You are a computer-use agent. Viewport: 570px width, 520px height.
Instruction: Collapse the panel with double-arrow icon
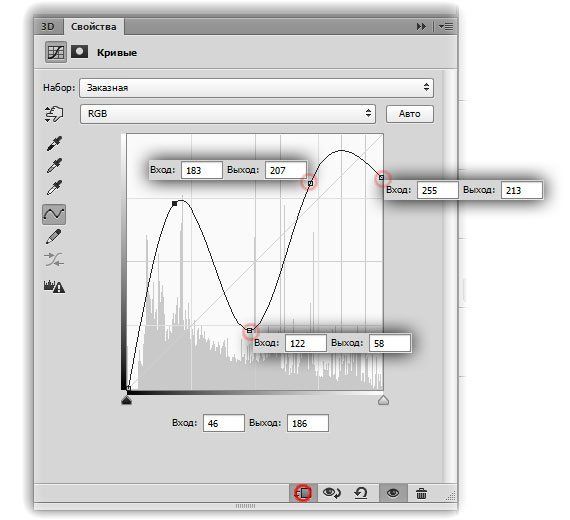421,27
